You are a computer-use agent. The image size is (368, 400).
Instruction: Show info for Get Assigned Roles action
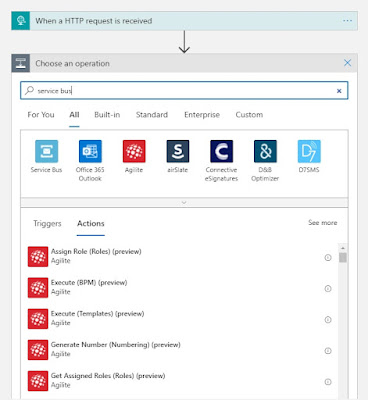coord(328,382)
